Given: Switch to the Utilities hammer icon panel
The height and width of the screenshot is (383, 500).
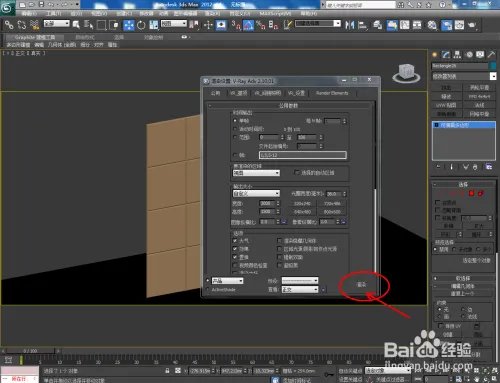Looking at the screenshot, I should [x=491, y=54].
